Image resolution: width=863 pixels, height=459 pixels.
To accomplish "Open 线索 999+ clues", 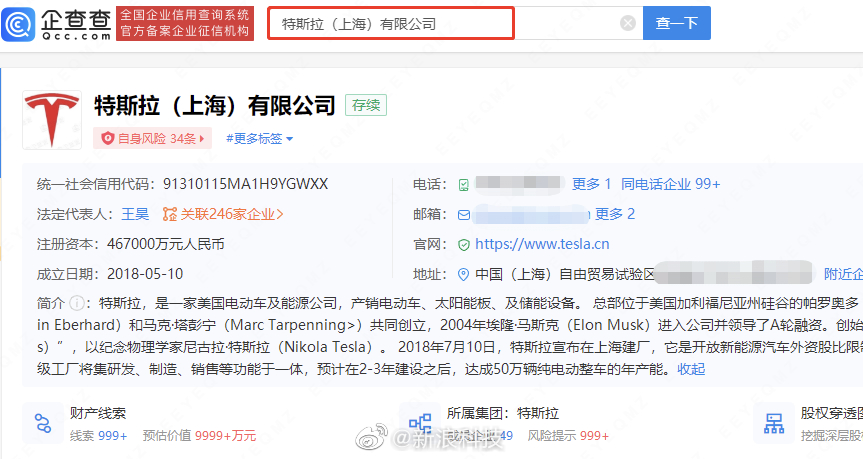I will point(99,436).
